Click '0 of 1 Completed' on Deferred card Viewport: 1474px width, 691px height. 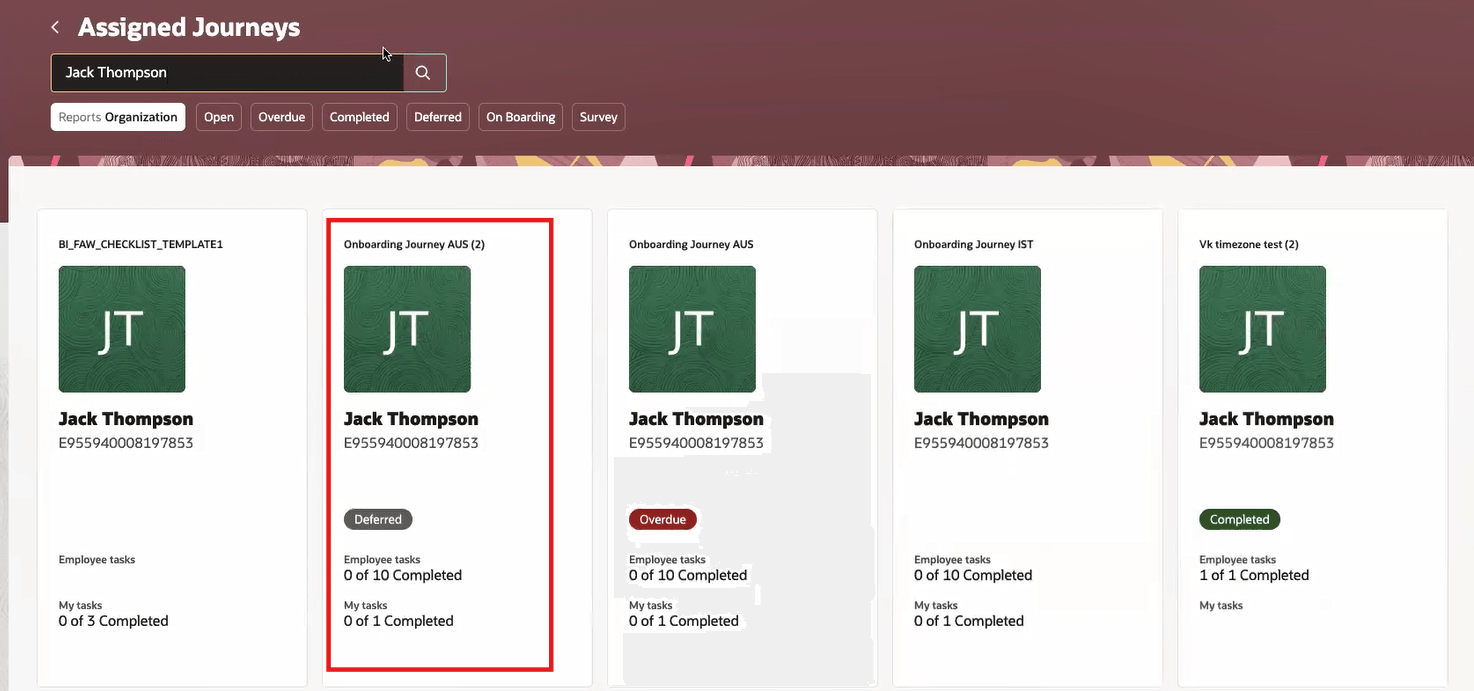coord(398,621)
